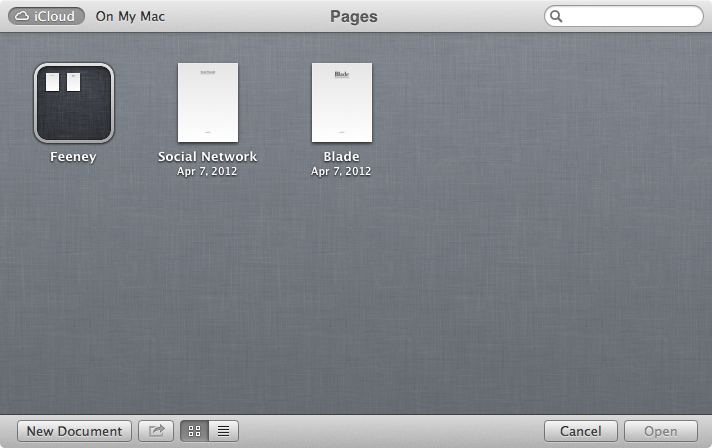Click the Pages window title
Screen dimensions: 712x448
click(353, 16)
